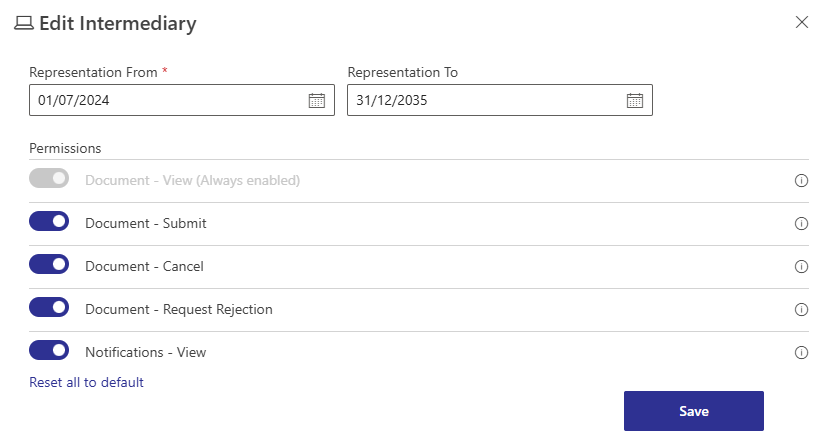Open Representation From calendar picker
This screenshot has width=824, height=448.
pyautogui.click(x=316, y=100)
